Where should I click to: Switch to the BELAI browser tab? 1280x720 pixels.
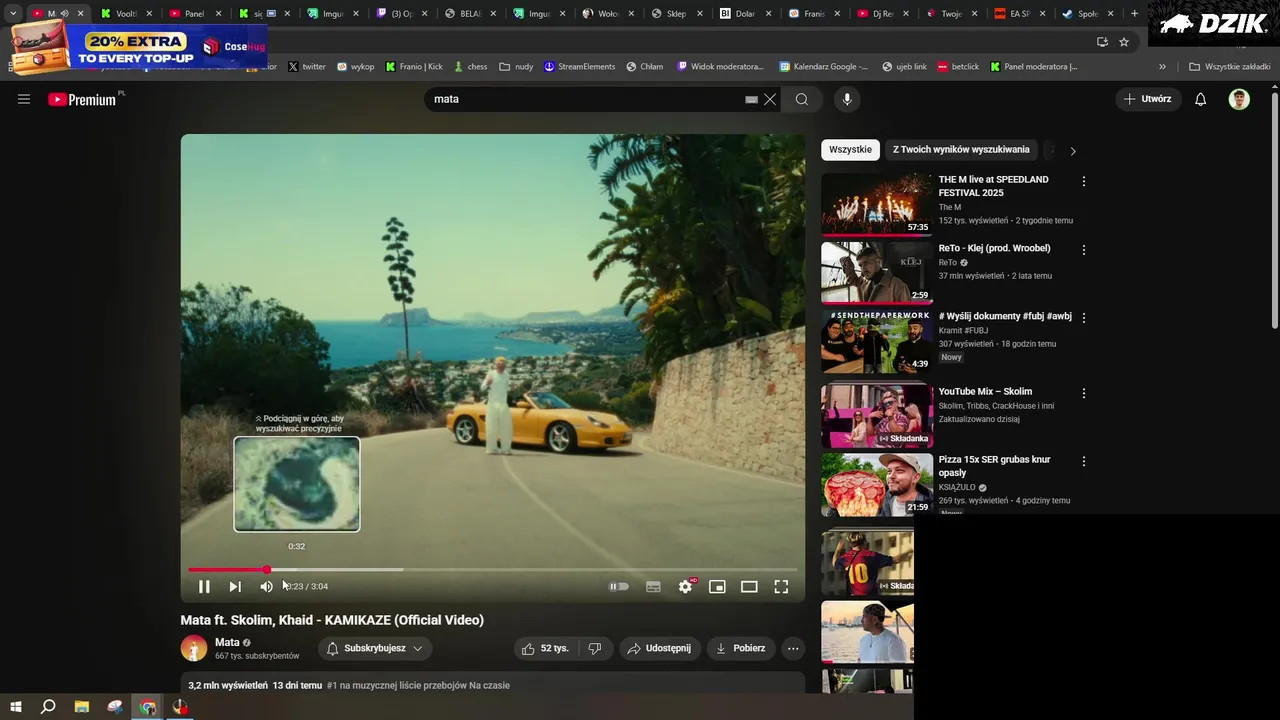(x=471, y=14)
